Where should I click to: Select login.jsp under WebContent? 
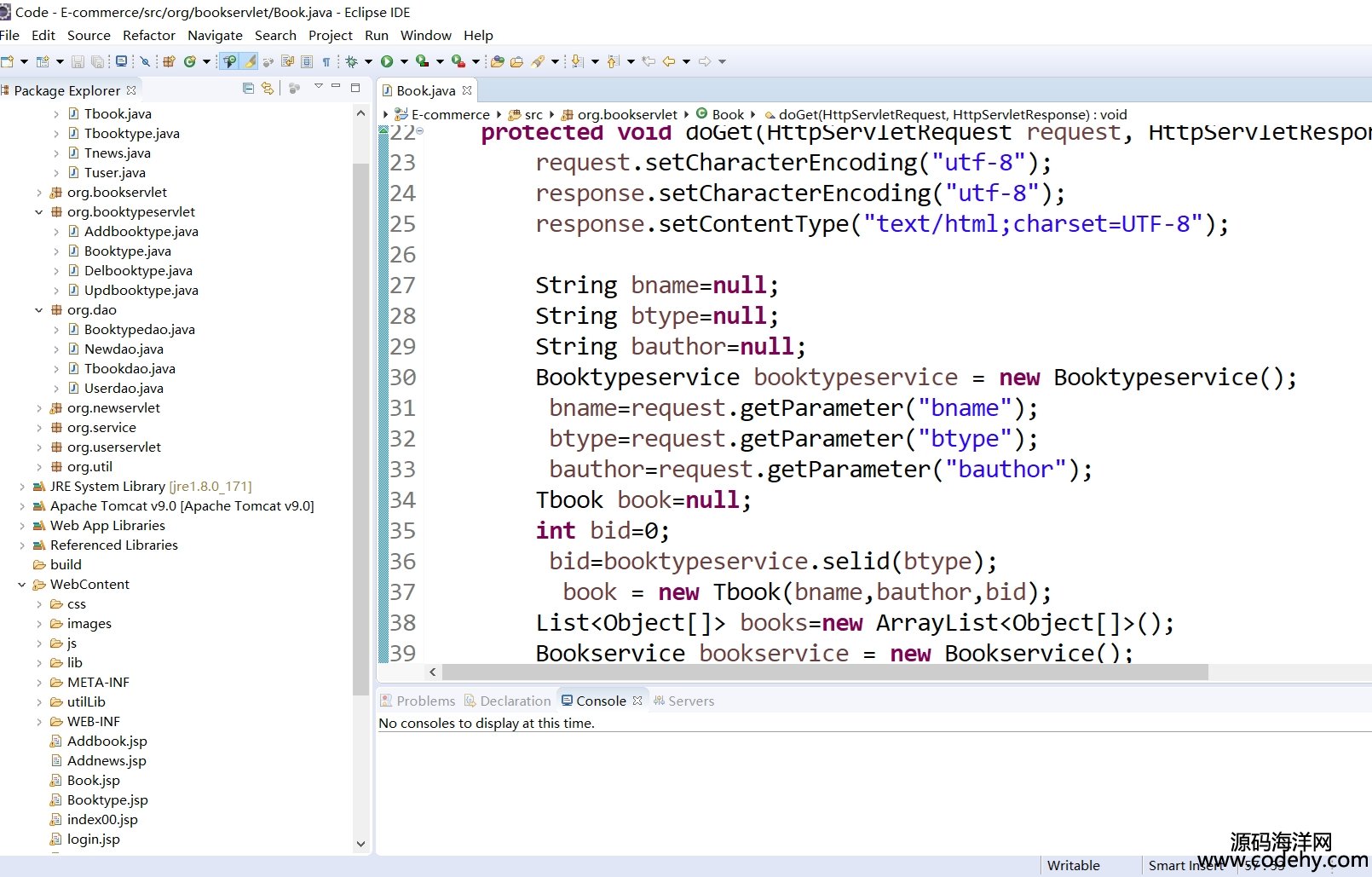(93, 839)
